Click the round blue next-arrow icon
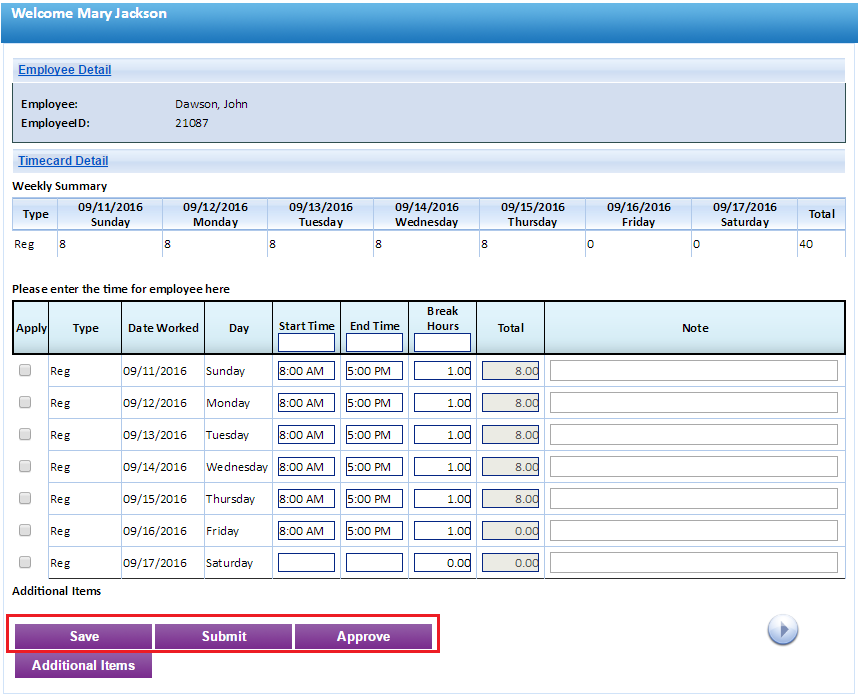 pyautogui.click(x=782, y=629)
